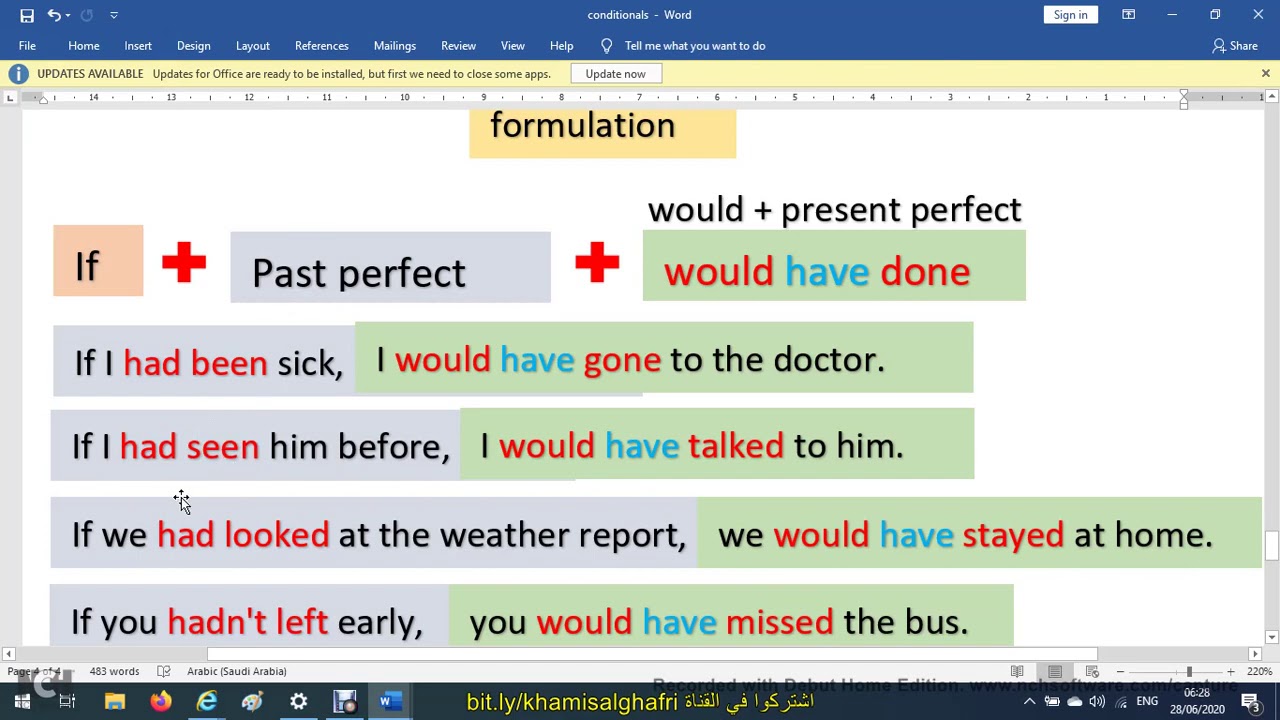Click the Update now button
This screenshot has width=1280, height=720.
616,74
